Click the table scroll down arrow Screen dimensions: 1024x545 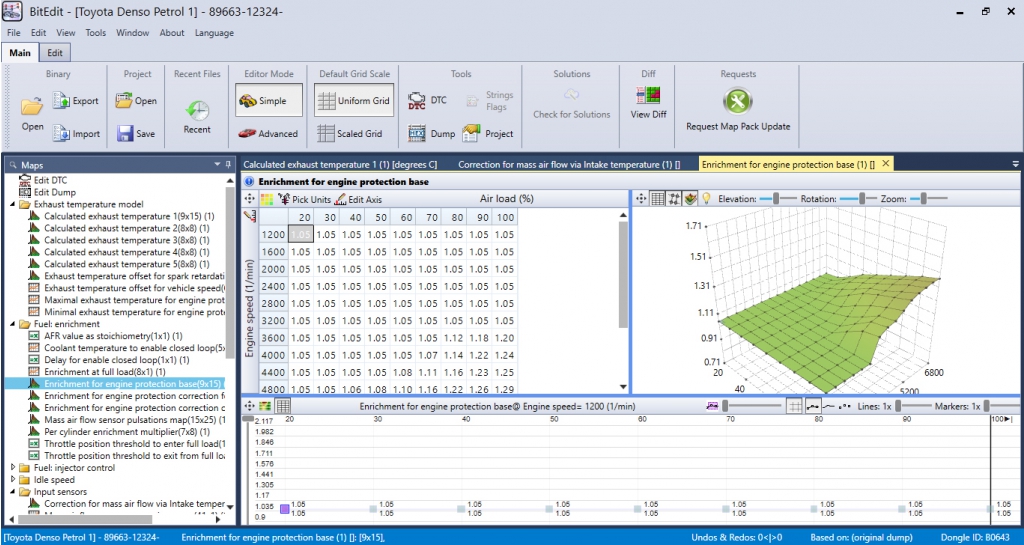click(x=623, y=387)
